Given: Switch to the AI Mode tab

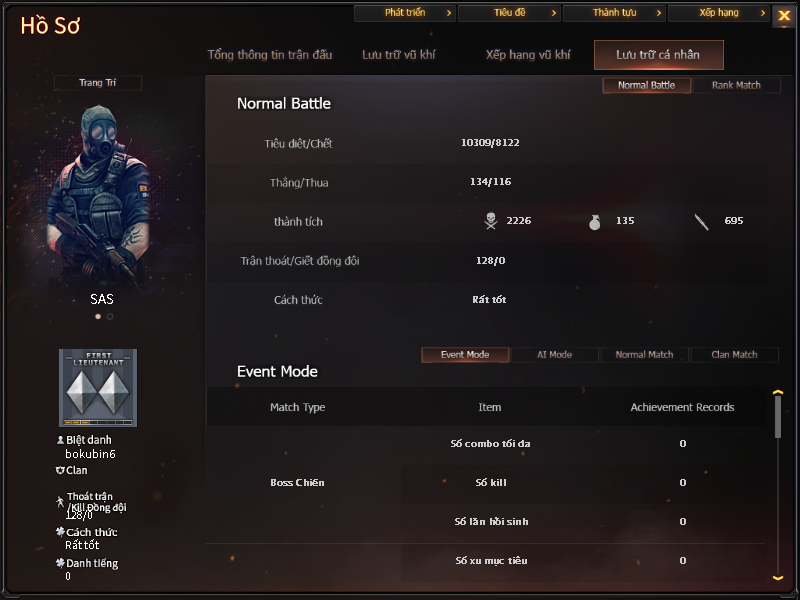Looking at the screenshot, I should click(555, 355).
